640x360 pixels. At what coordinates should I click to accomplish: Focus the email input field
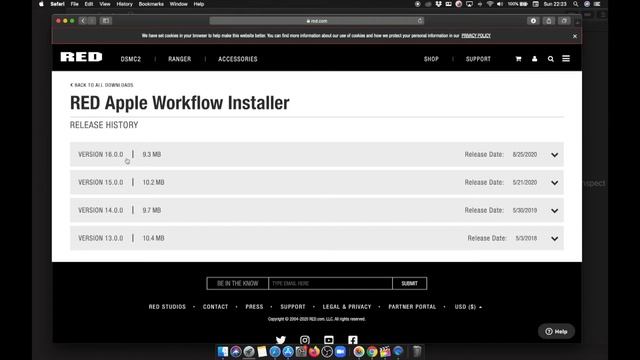click(x=330, y=283)
